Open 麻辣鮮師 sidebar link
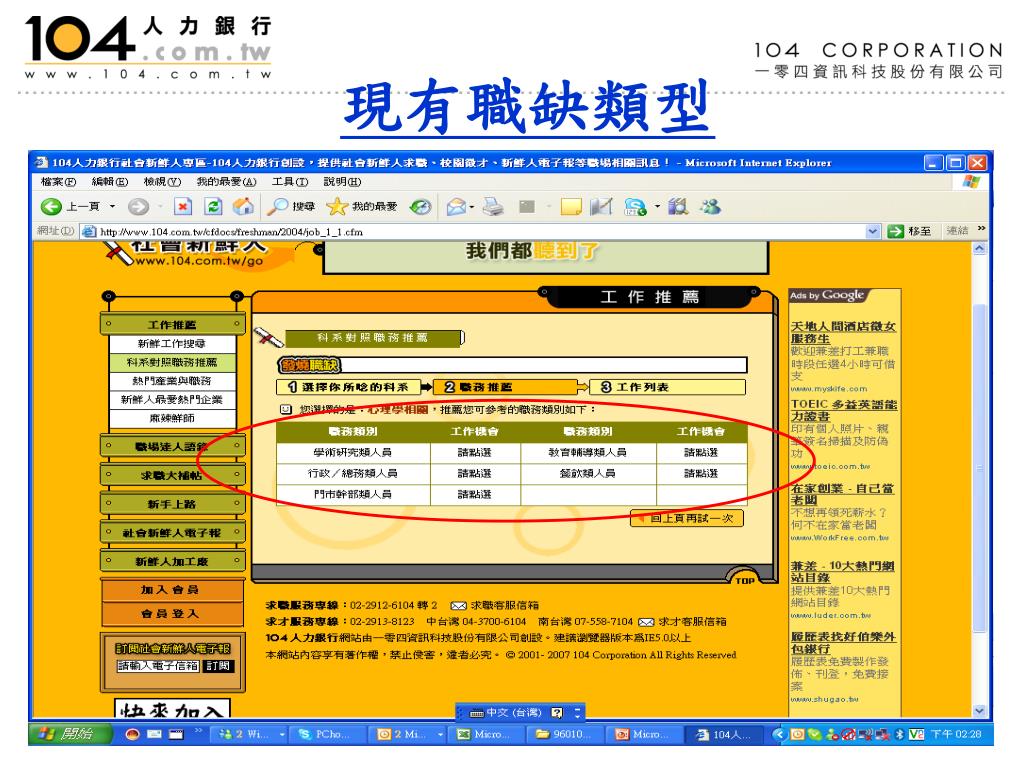 [172, 418]
